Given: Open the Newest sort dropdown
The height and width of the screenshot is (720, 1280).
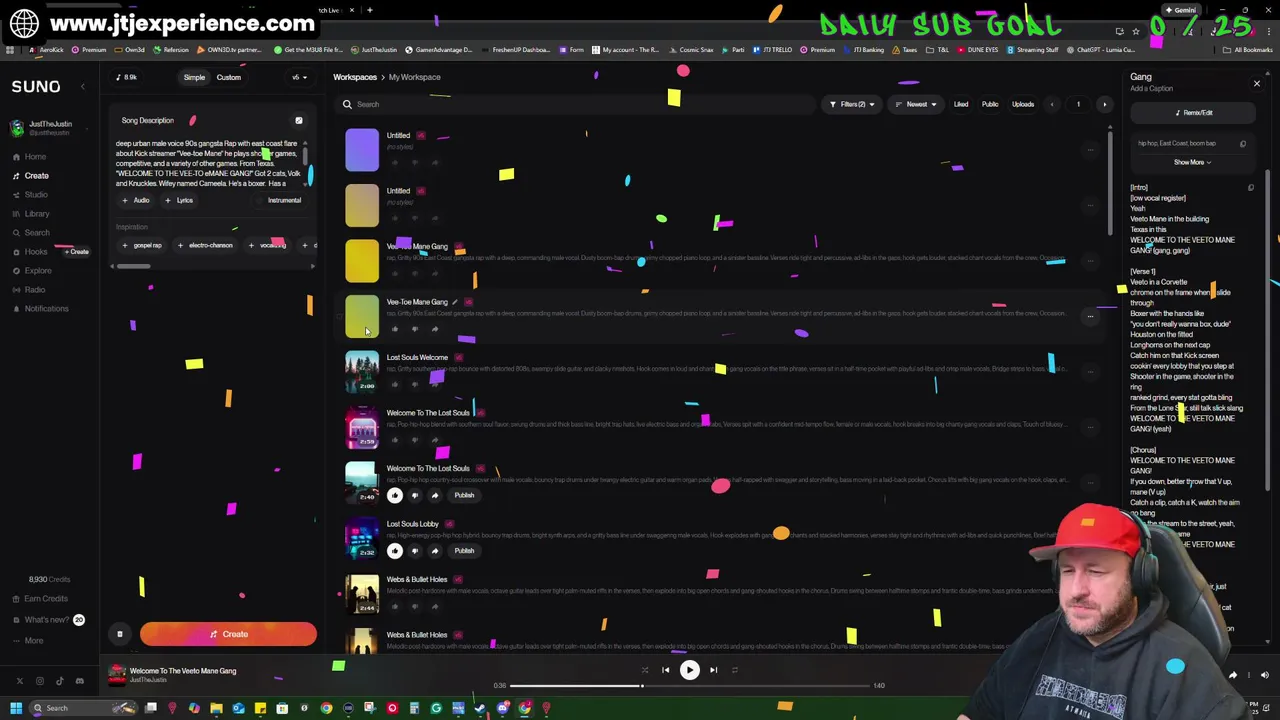Looking at the screenshot, I should (916, 104).
